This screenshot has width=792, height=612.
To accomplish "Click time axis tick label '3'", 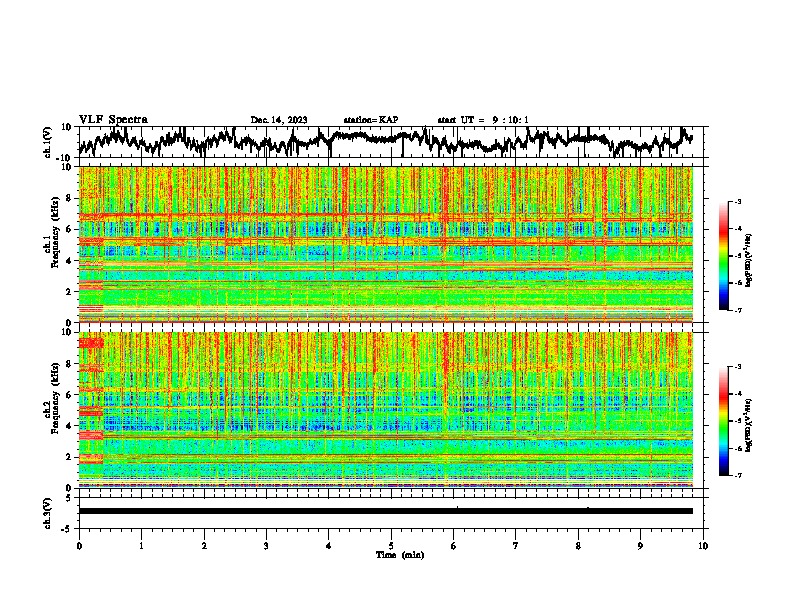I will coord(266,546).
